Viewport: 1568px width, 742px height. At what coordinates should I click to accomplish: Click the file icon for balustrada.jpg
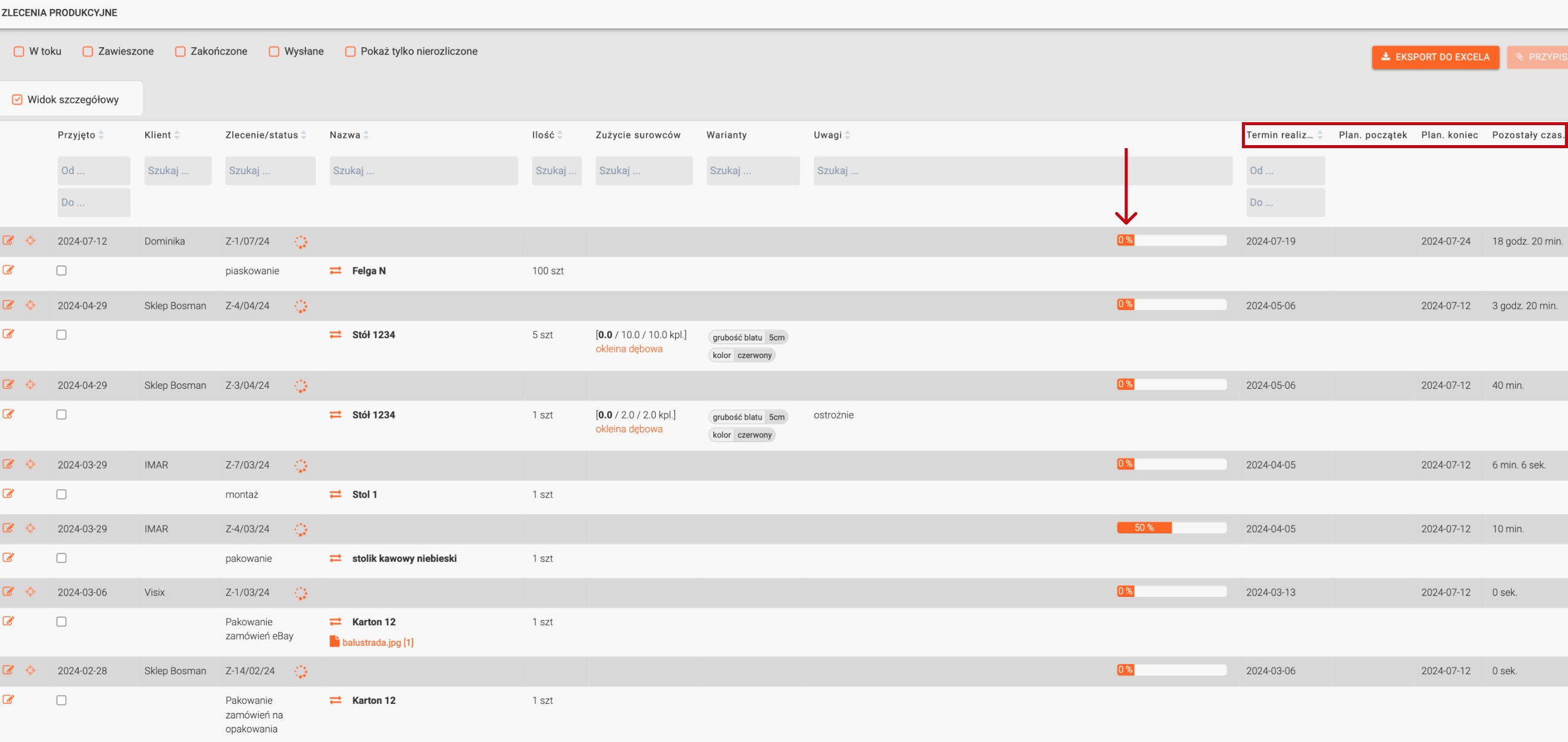[334, 642]
